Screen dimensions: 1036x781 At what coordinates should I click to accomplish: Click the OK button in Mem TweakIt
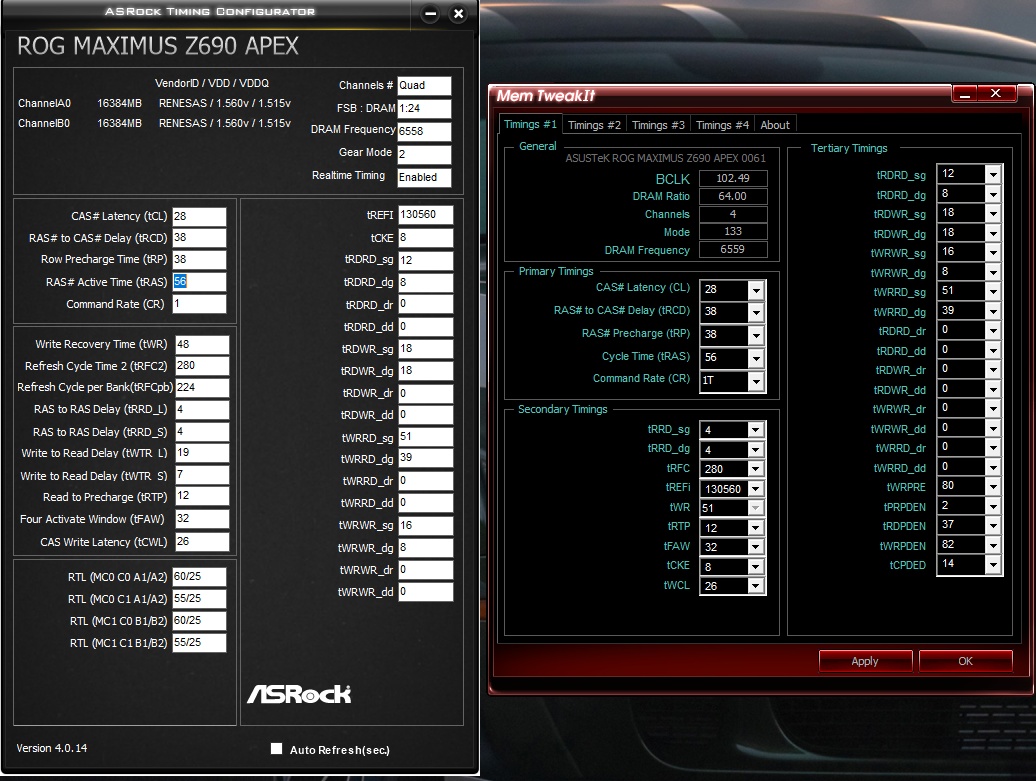coord(965,661)
